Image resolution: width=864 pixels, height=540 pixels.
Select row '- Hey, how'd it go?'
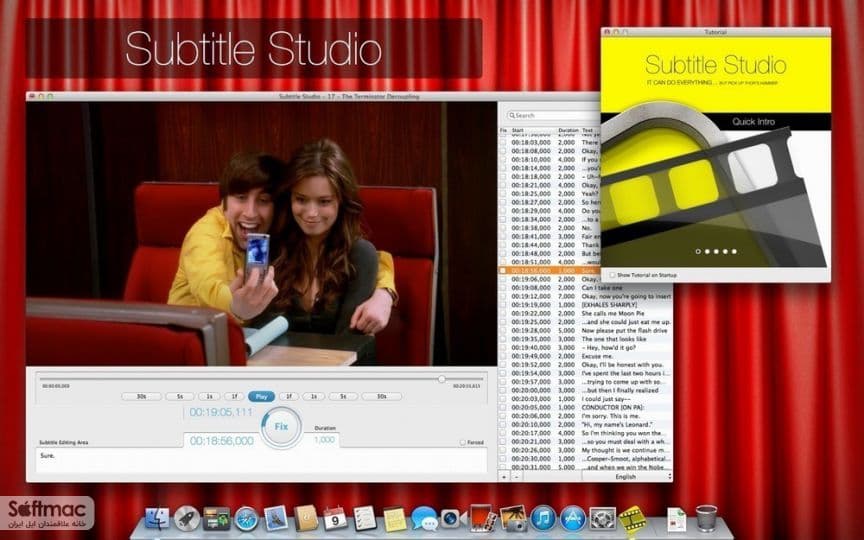tap(586, 348)
